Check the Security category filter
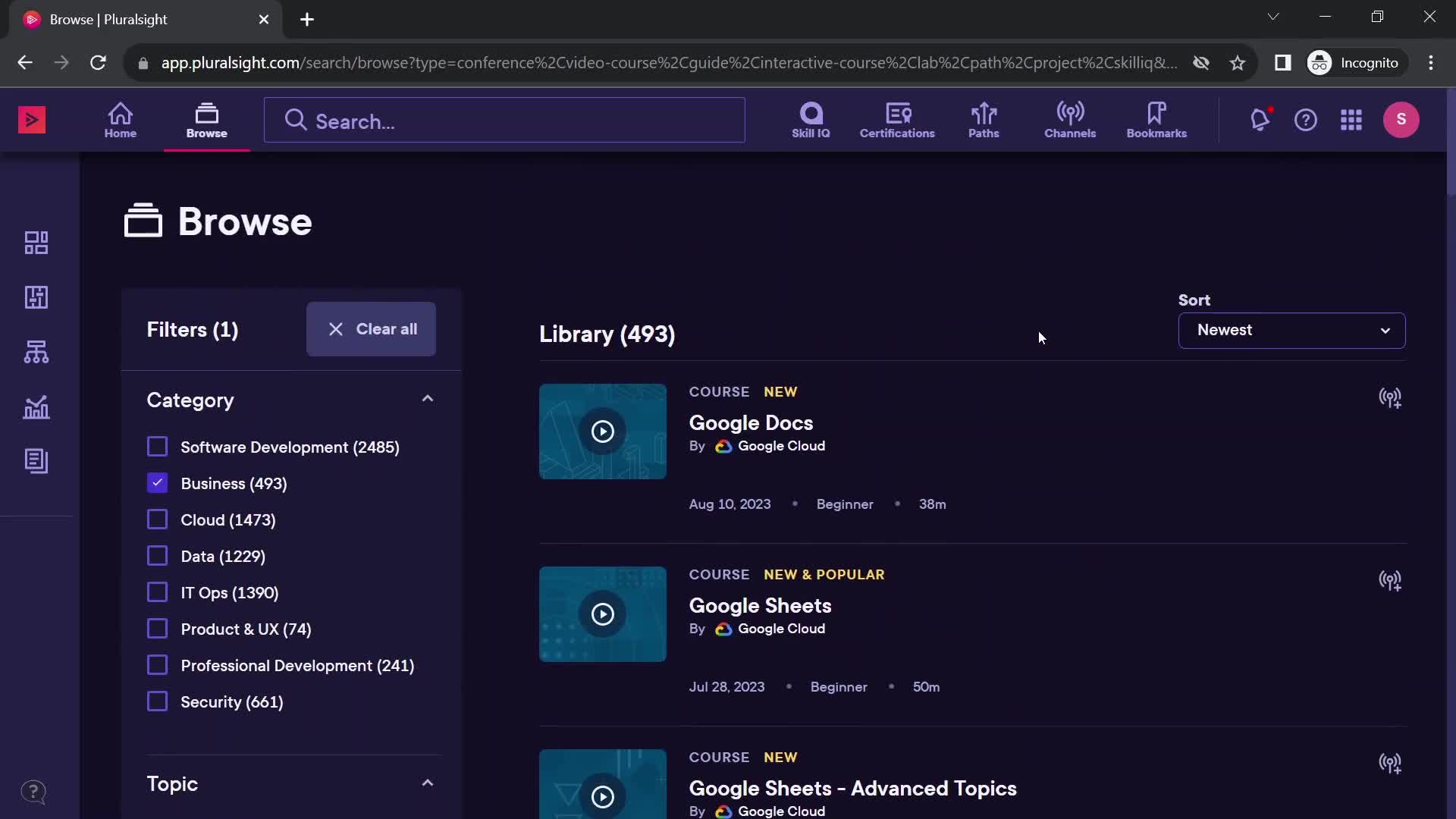 (157, 701)
